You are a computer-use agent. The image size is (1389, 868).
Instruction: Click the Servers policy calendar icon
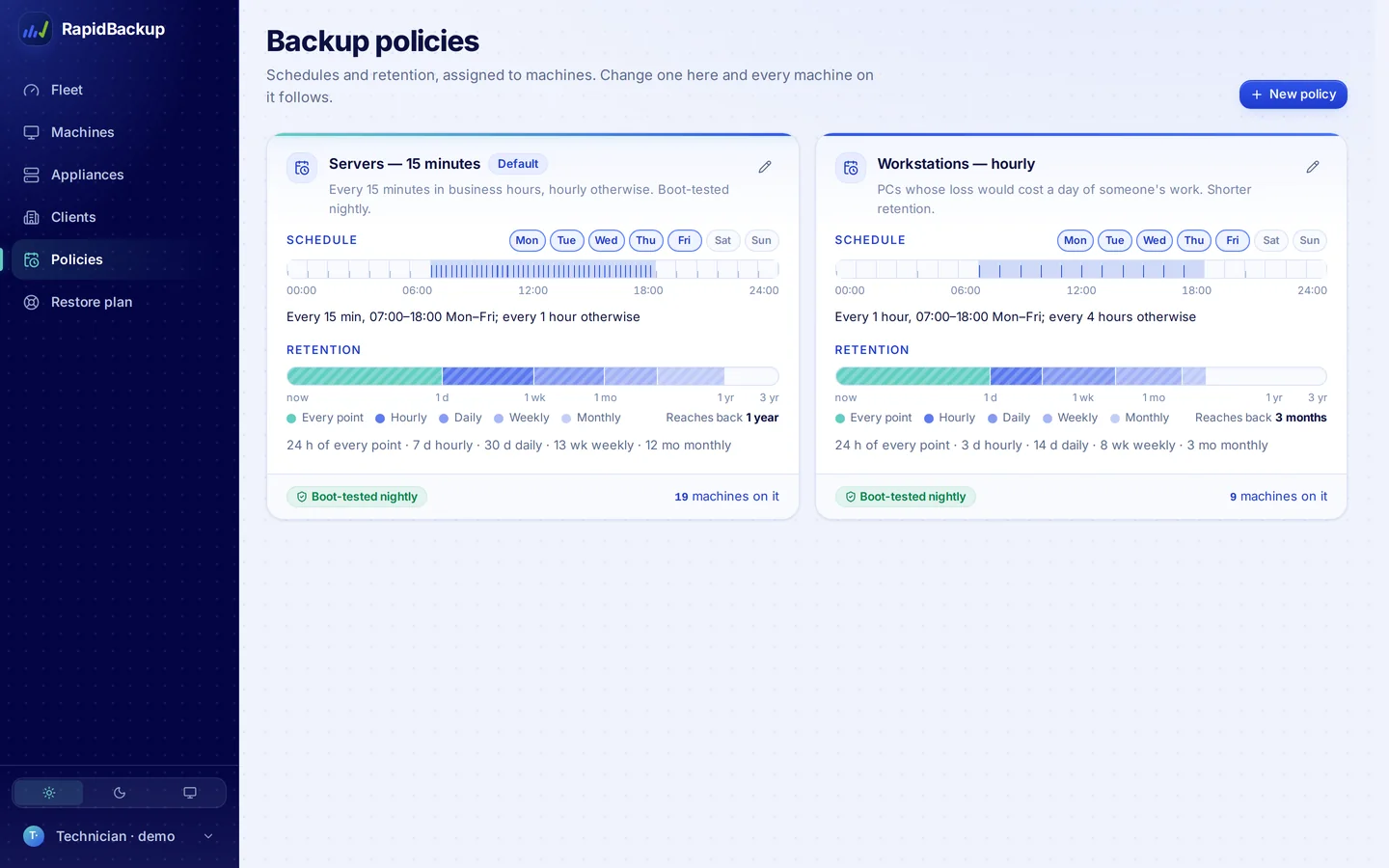tap(302, 168)
